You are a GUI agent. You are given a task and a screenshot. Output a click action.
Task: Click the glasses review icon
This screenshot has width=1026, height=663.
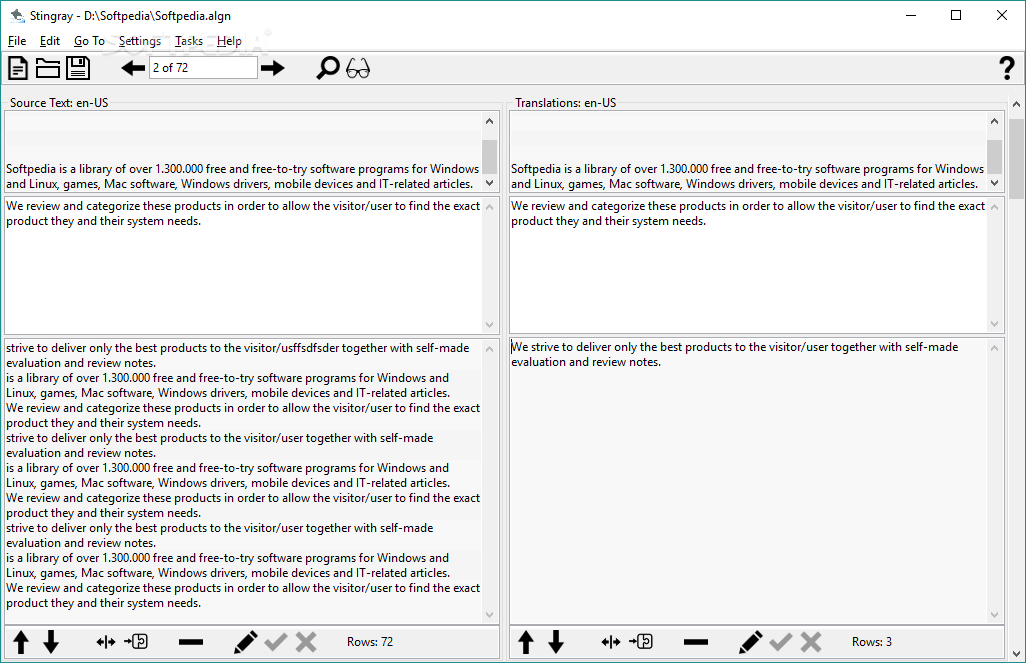358,69
